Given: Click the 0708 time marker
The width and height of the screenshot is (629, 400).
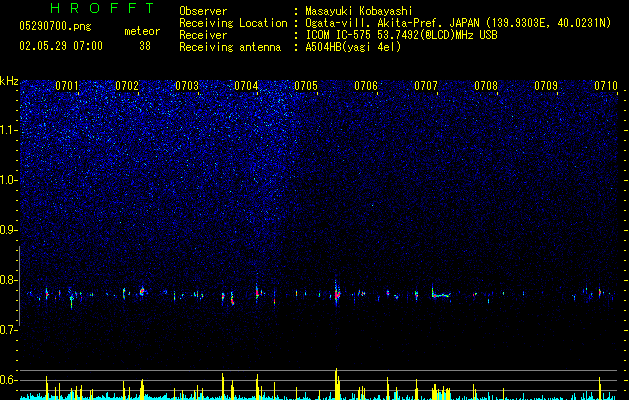Looking at the screenshot, I should coord(486,86).
